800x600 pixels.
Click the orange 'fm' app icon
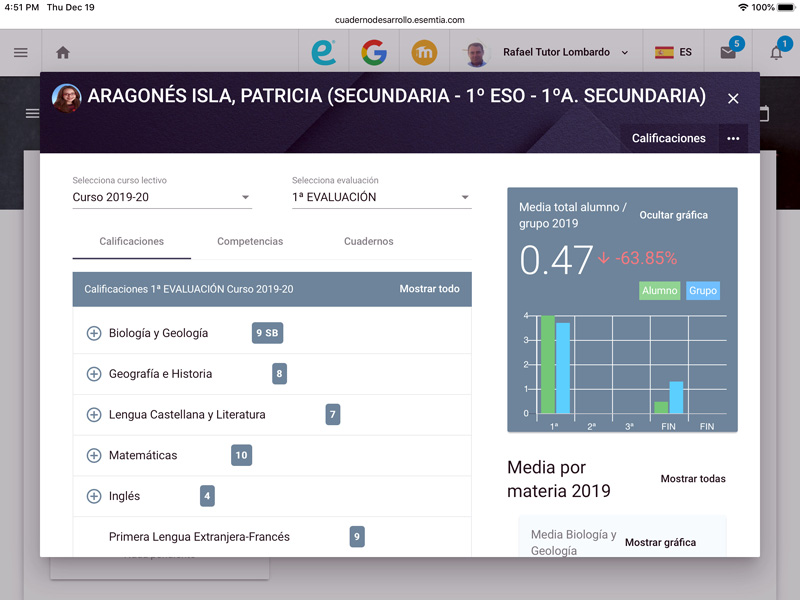click(x=424, y=53)
